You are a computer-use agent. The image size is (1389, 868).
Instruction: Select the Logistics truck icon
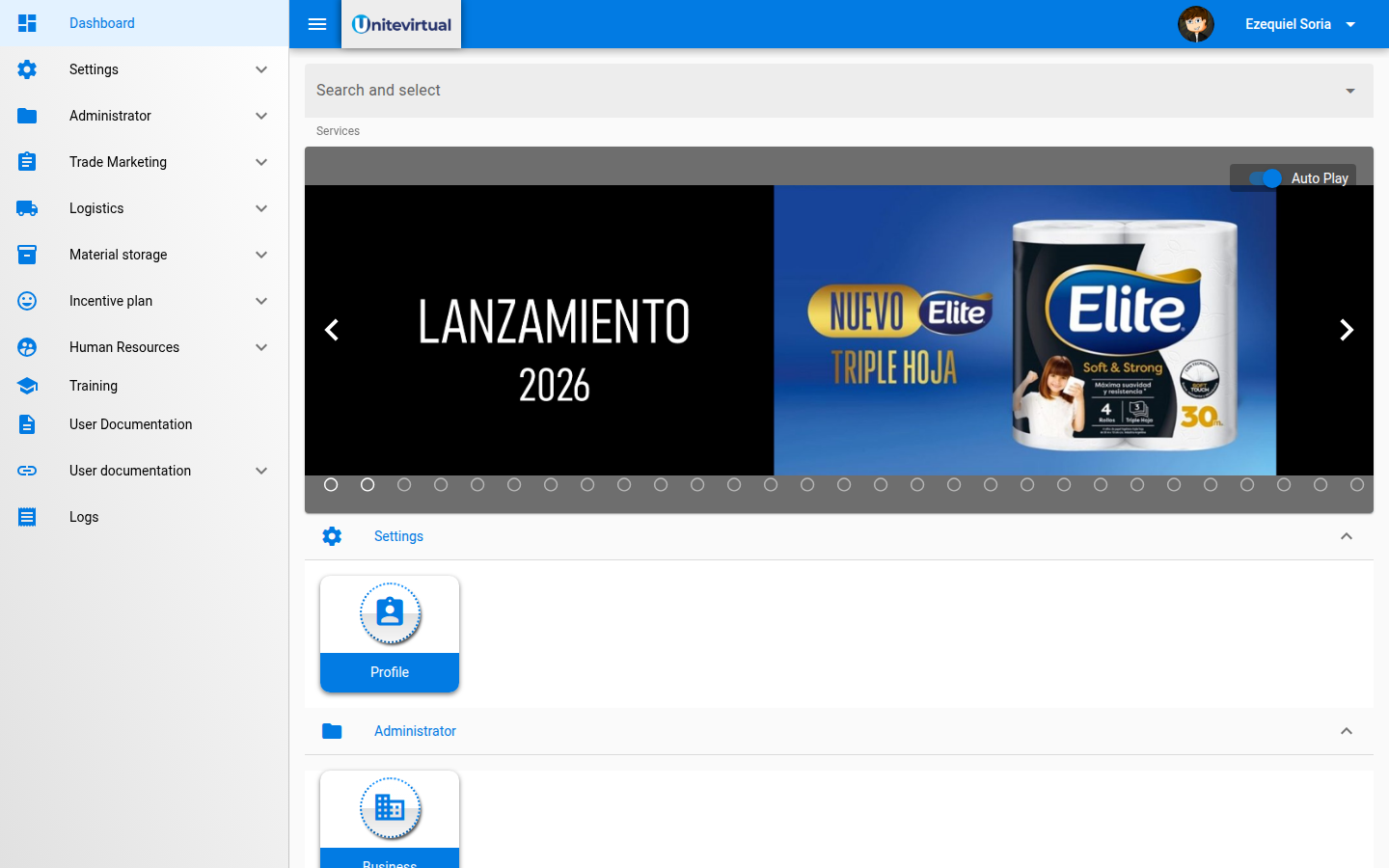coord(27,208)
